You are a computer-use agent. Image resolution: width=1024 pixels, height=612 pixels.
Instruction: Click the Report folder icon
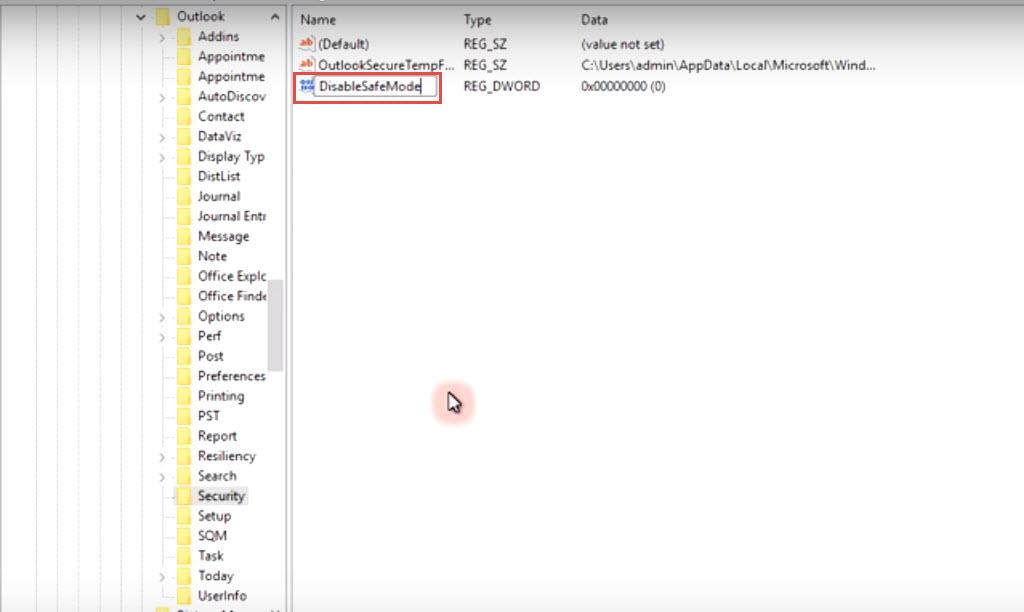click(x=184, y=436)
